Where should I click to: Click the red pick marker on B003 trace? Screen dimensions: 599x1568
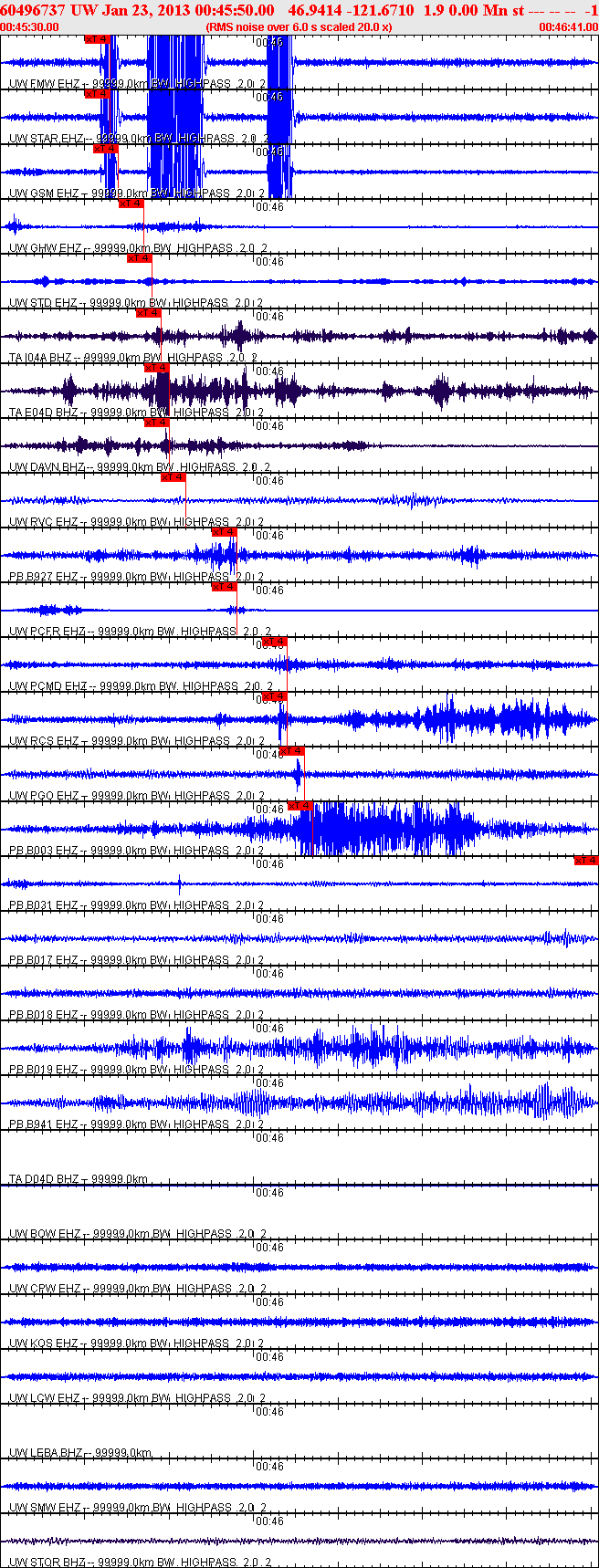pyautogui.click(x=300, y=805)
